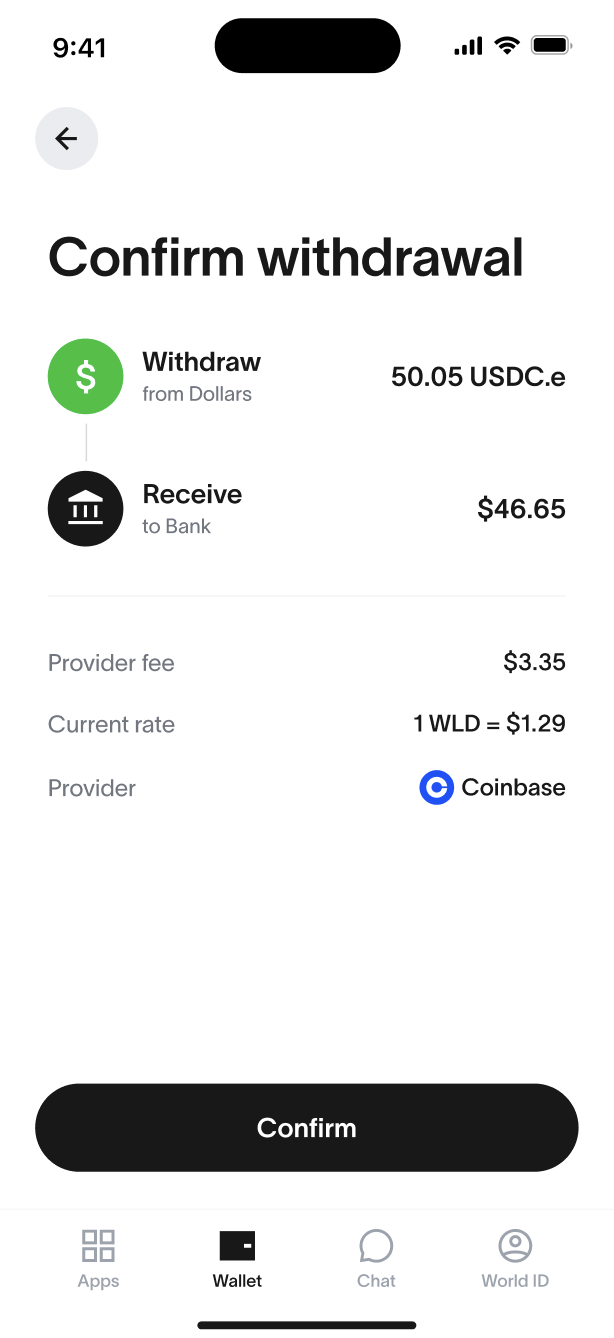The height and width of the screenshot is (1338, 614).
Task: Click the blue Coinbase logo
Action: [x=436, y=788]
